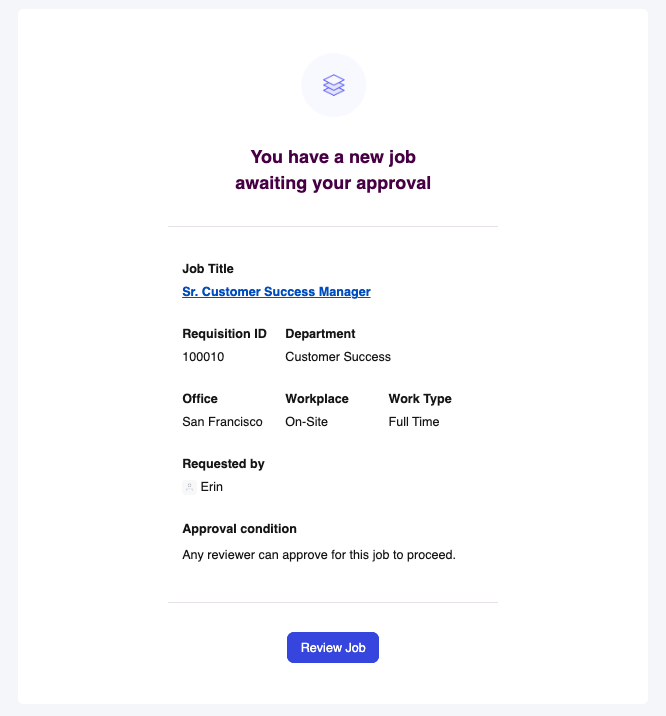The height and width of the screenshot is (716, 666).
Task: Click the stacked layers logo icon
Action: (x=333, y=85)
